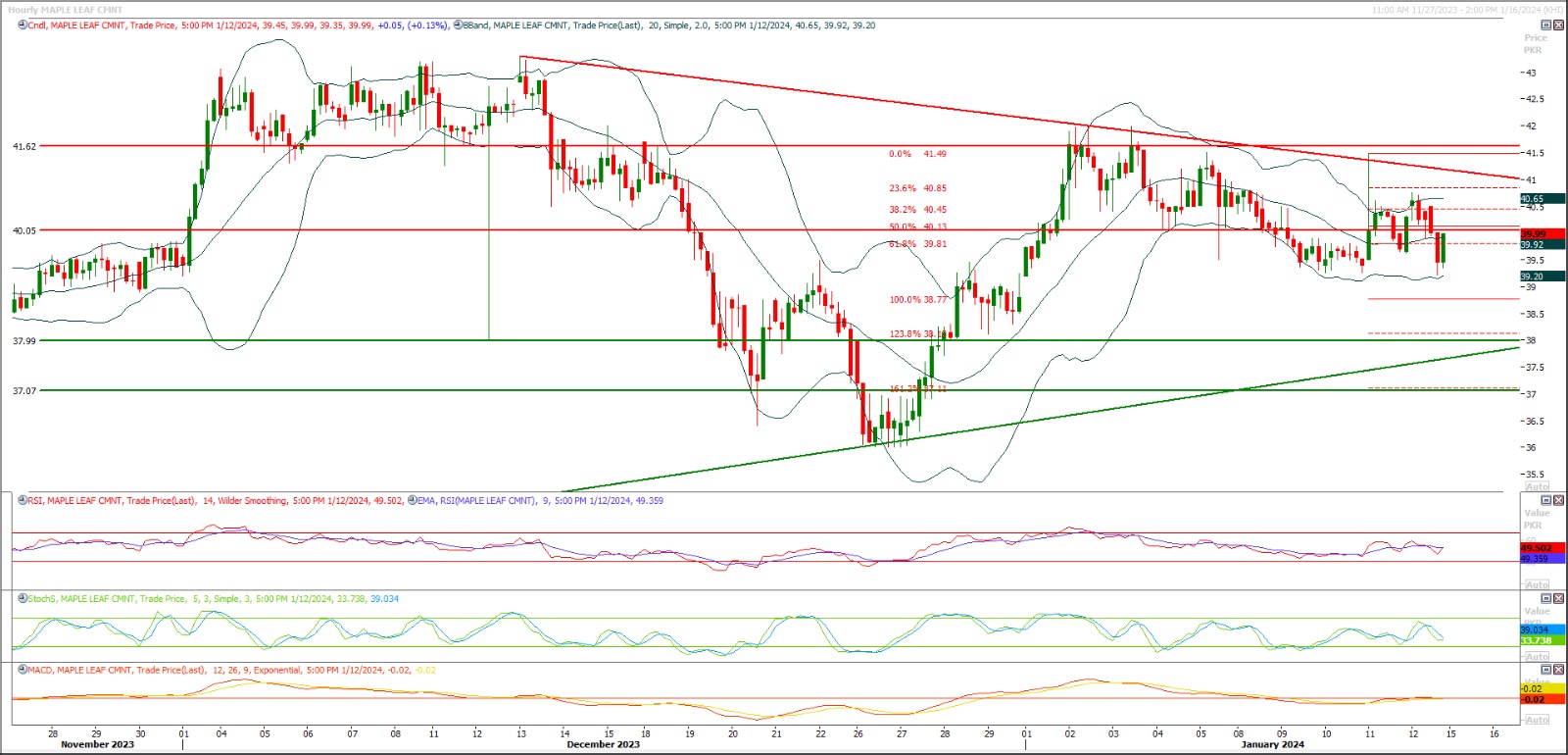Screen dimensions: 1568x755
Task: Toggle Auto scale for the MACD pane
Action: click(x=1538, y=720)
